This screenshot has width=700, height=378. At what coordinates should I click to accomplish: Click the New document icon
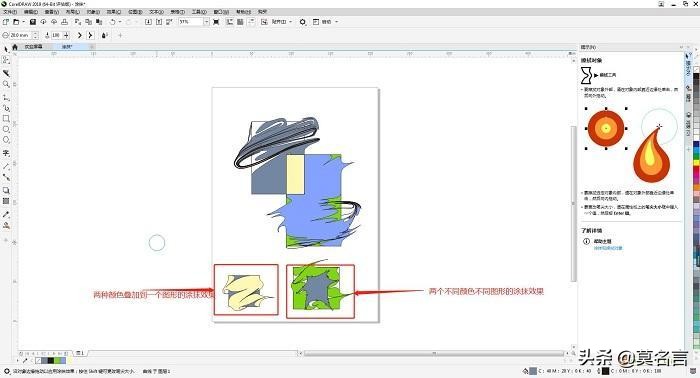(6, 21)
